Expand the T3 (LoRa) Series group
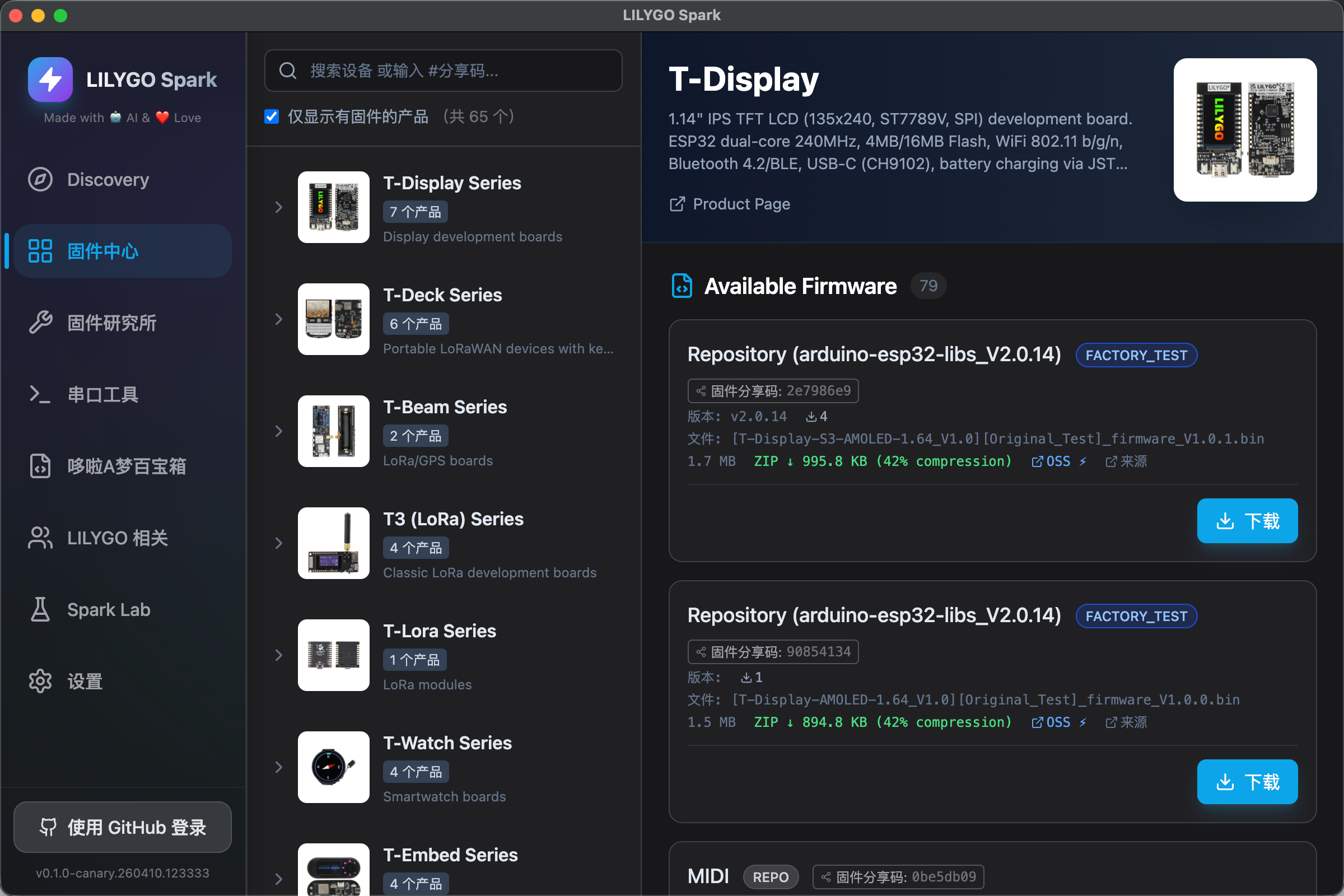 (x=279, y=543)
